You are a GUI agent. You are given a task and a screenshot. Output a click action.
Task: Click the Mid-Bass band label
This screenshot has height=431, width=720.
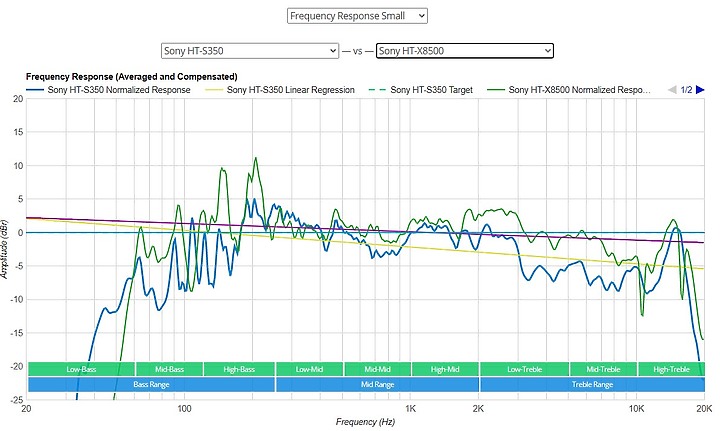point(169,369)
